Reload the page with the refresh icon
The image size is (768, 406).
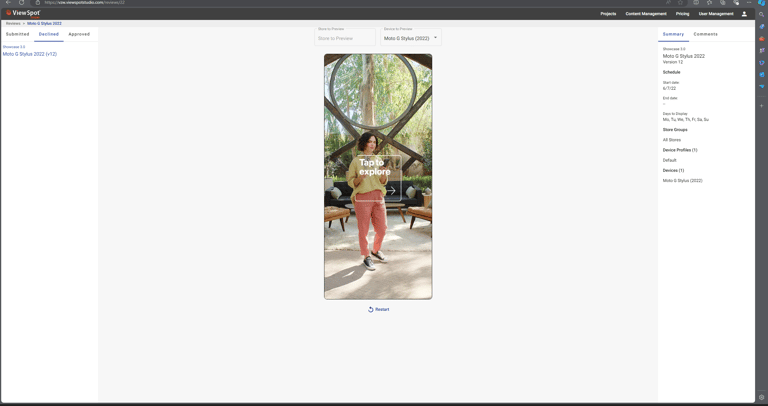[x=22, y=2]
